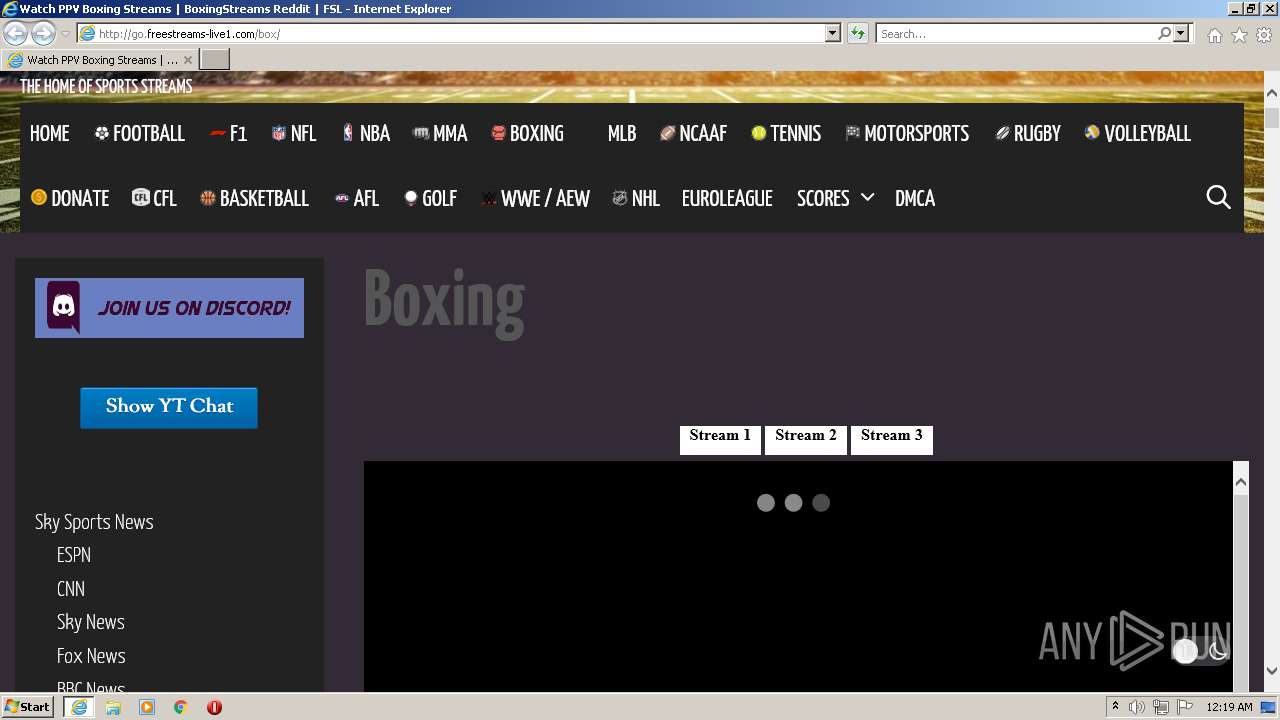Click the Rugby ball icon
The width and height of the screenshot is (1280, 720).
1002,133
